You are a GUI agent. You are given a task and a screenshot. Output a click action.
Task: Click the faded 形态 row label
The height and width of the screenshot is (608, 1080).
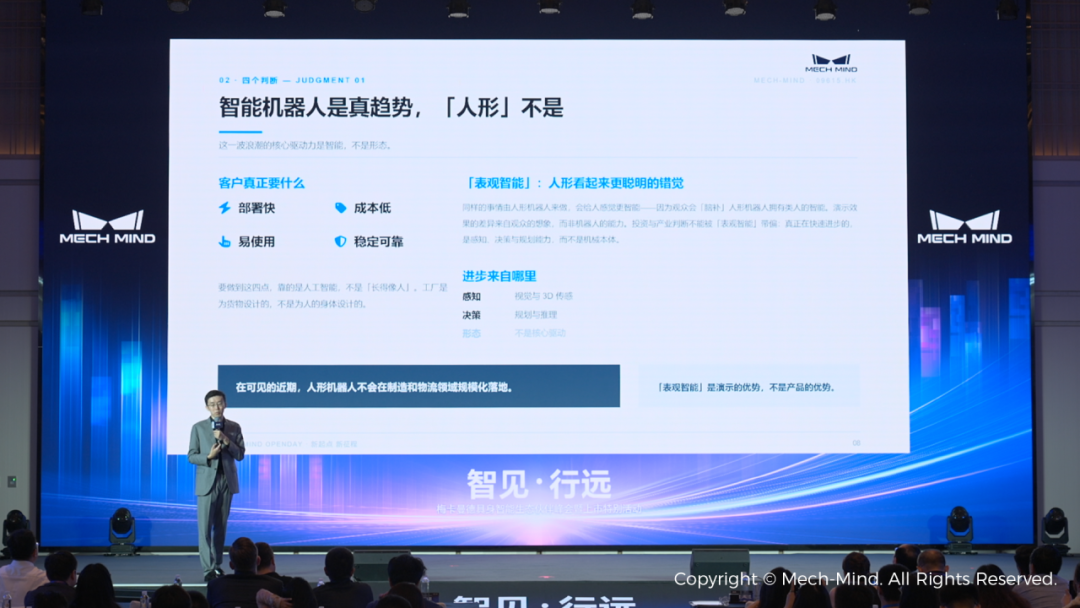(x=471, y=333)
